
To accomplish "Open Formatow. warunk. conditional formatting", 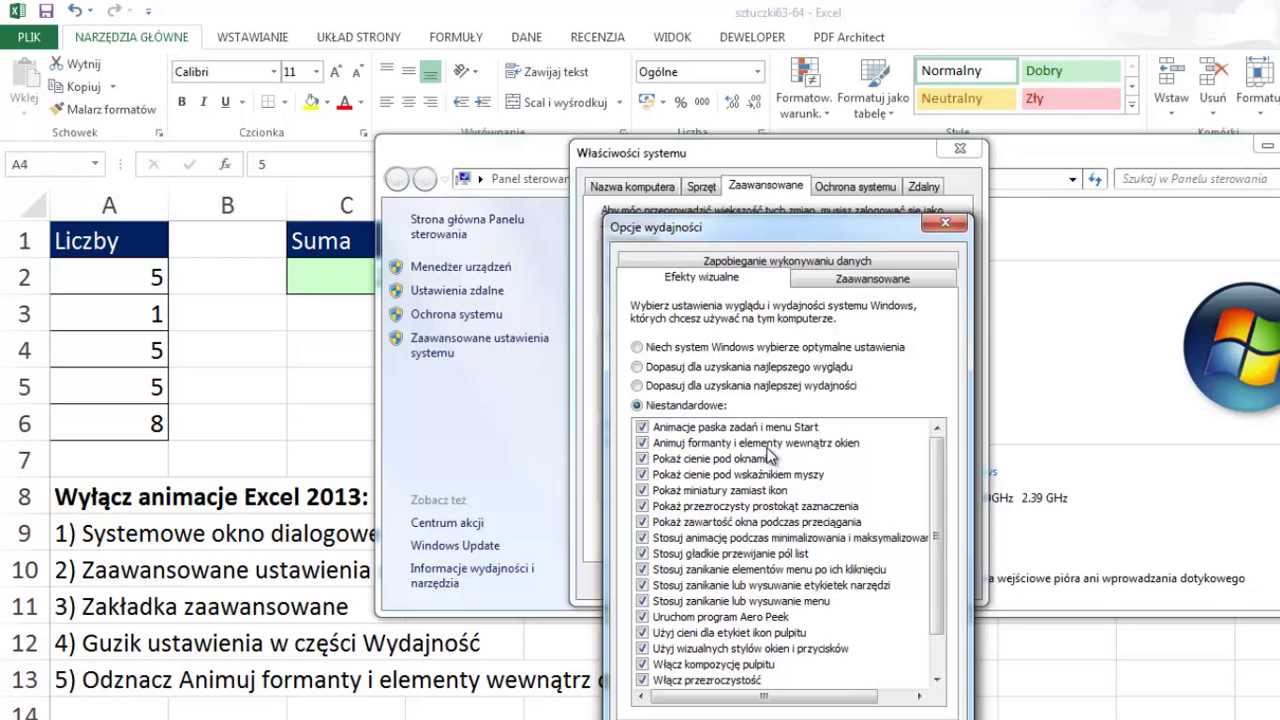I will [x=803, y=88].
